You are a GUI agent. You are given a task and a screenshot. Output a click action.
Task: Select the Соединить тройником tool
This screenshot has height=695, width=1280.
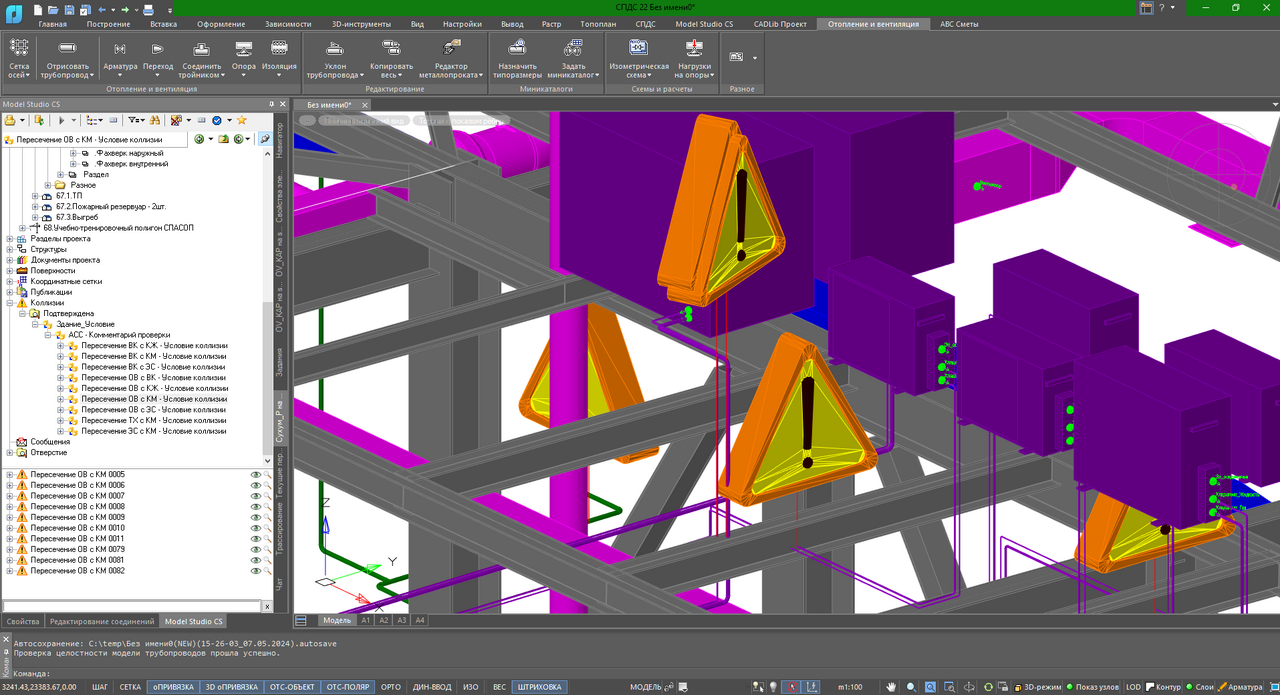(x=201, y=58)
